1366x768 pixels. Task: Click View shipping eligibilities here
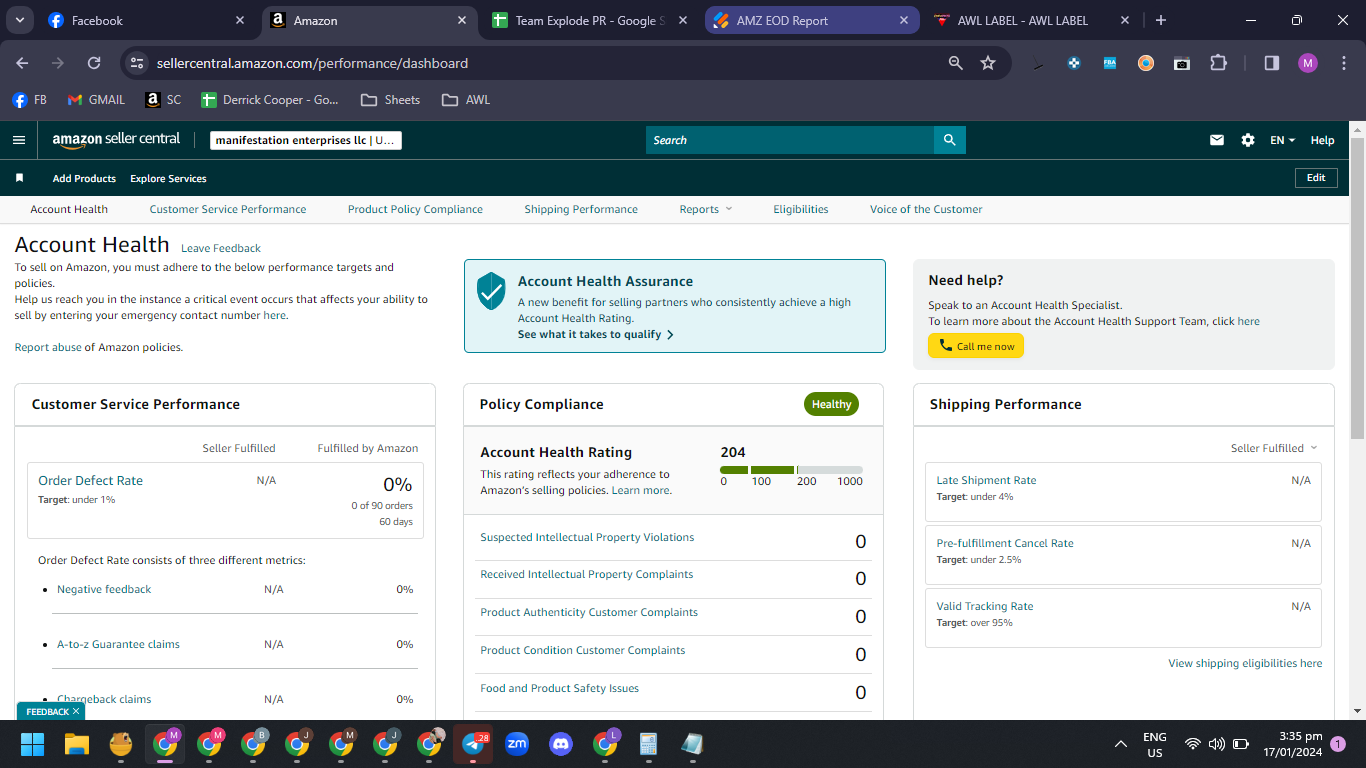click(x=1245, y=663)
